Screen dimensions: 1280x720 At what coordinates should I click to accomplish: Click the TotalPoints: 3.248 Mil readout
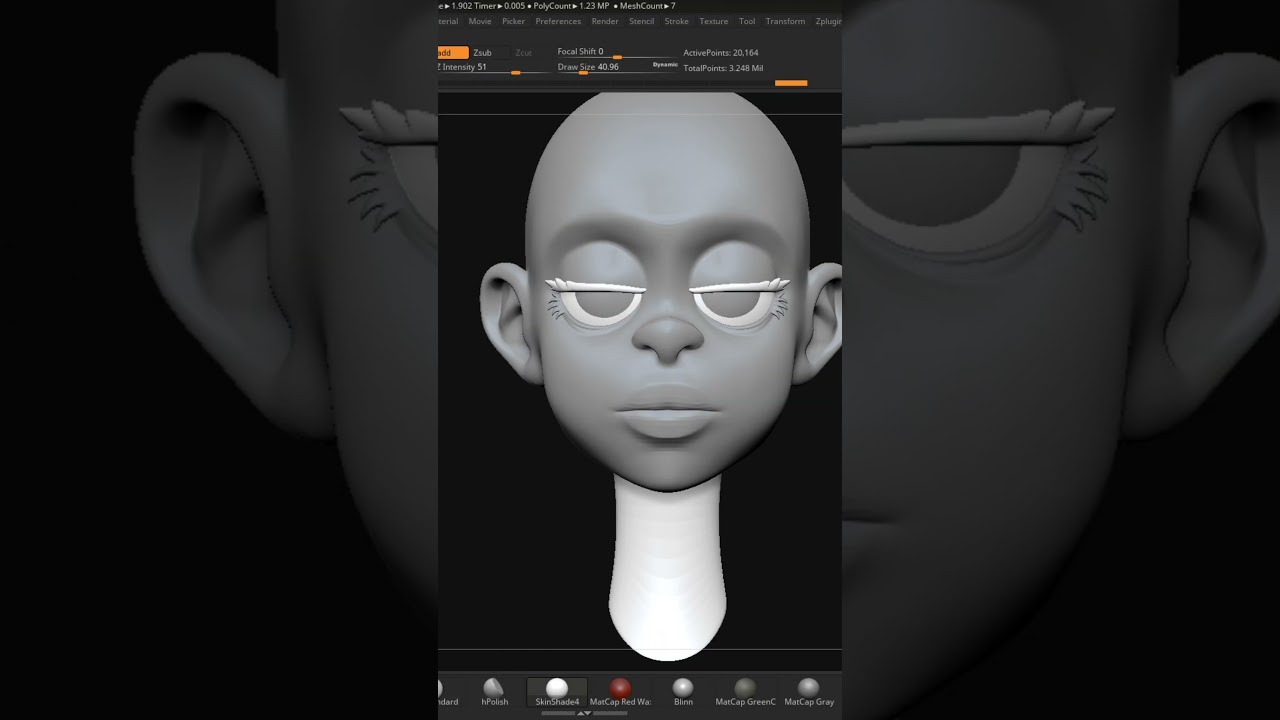point(723,68)
